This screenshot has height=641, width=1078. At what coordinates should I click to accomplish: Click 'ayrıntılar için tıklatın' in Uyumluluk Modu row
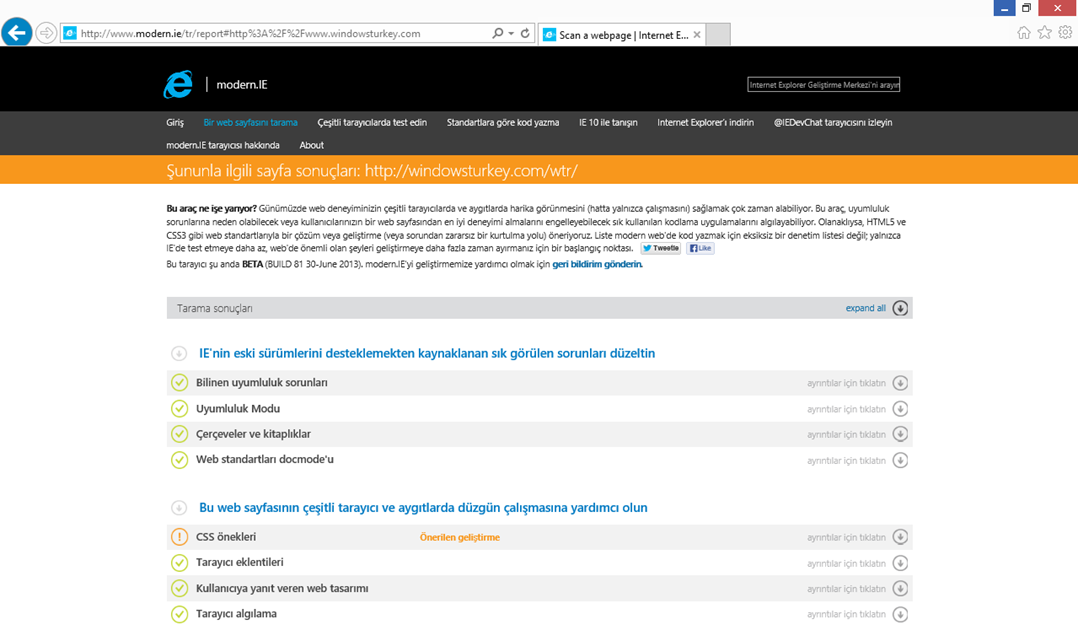pos(846,409)
